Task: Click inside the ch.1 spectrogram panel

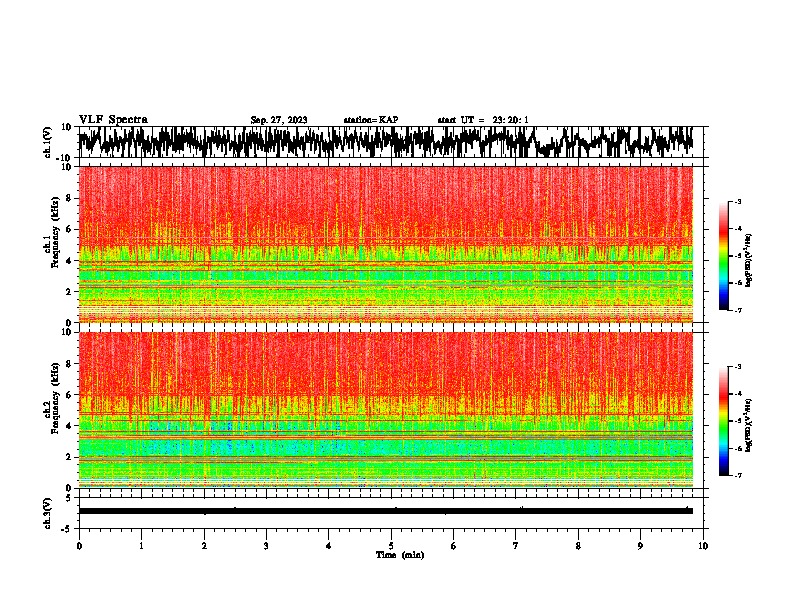Action: pos(386,244)
